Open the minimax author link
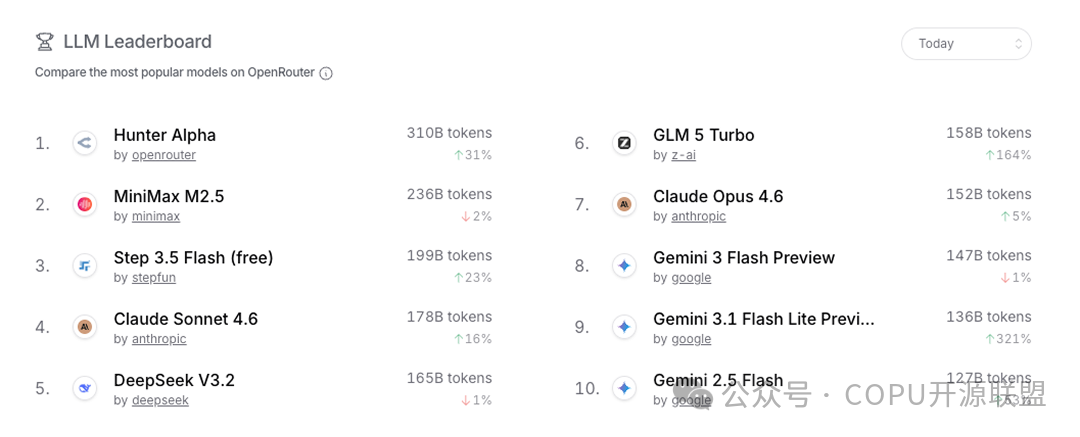 [156, 216]
